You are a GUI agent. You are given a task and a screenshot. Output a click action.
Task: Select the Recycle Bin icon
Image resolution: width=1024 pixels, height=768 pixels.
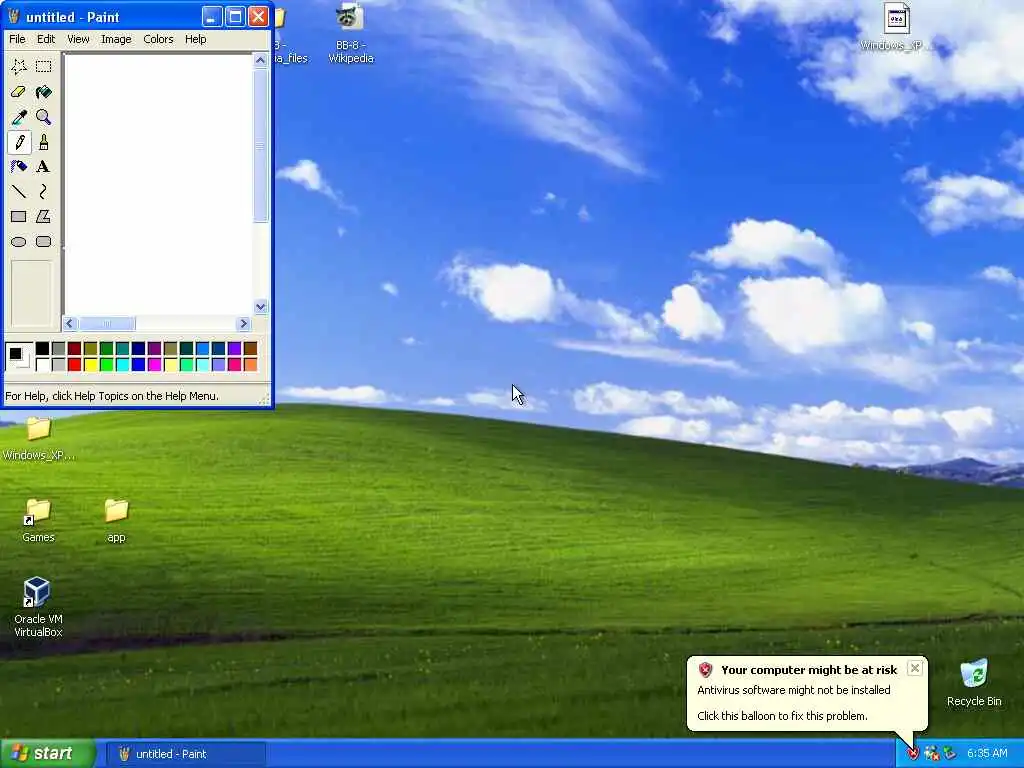(974, 682)
